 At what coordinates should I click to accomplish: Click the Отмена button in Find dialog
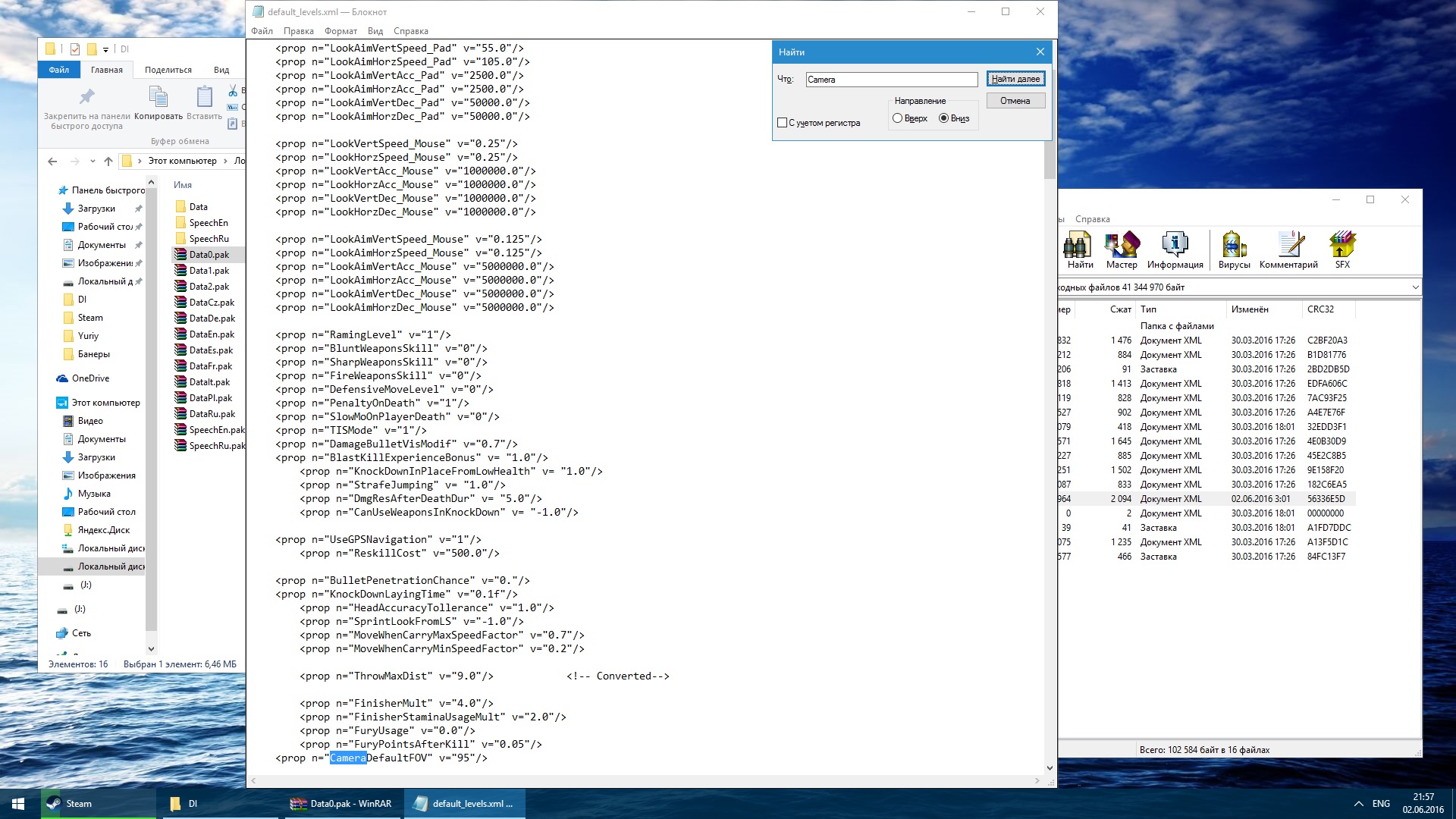coord(1016,101)
